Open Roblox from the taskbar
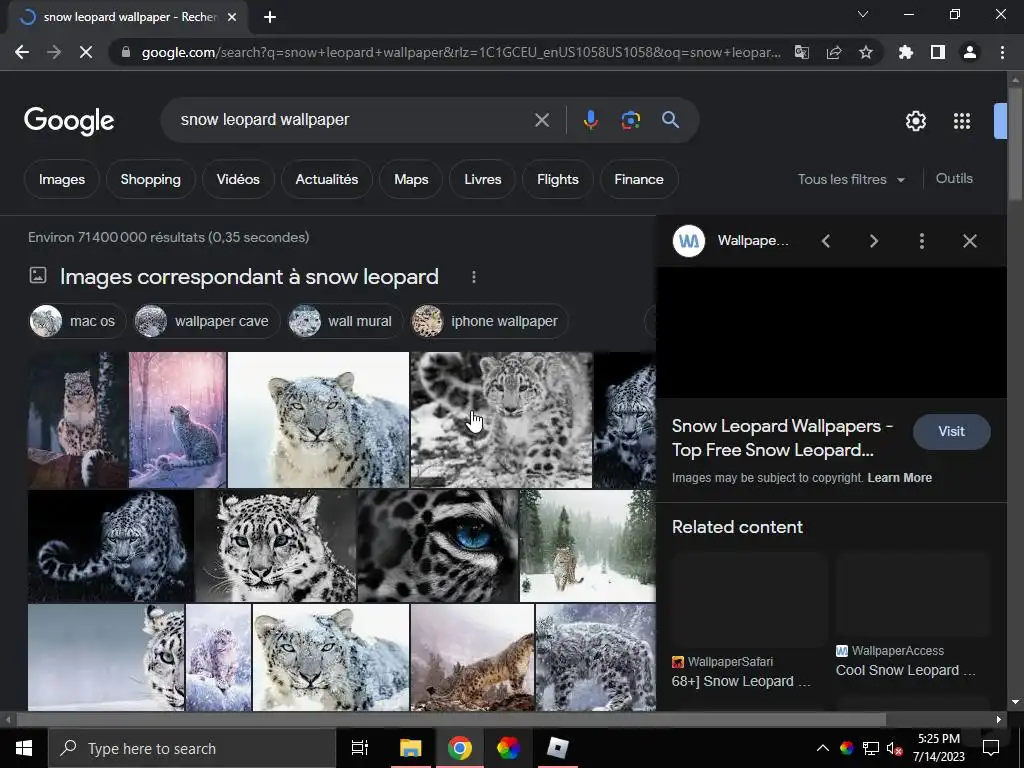 tap(558, 748)
